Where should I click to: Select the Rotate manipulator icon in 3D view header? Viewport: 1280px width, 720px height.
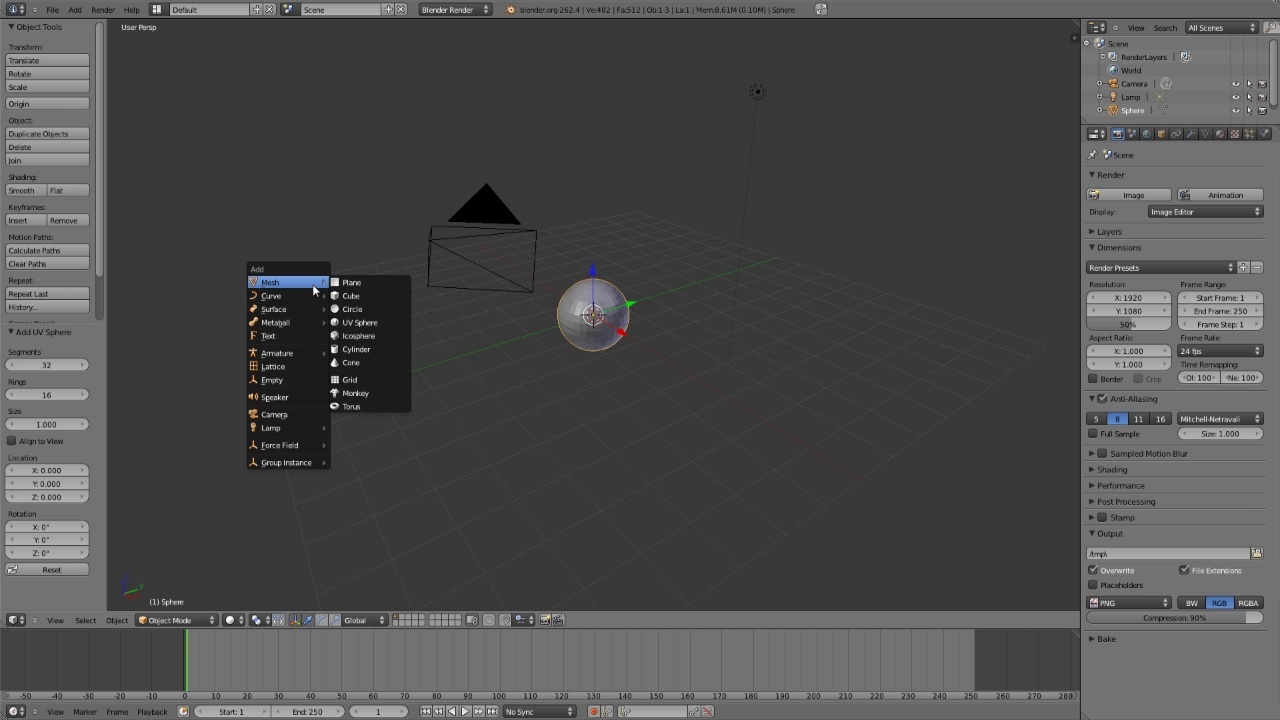321,619
